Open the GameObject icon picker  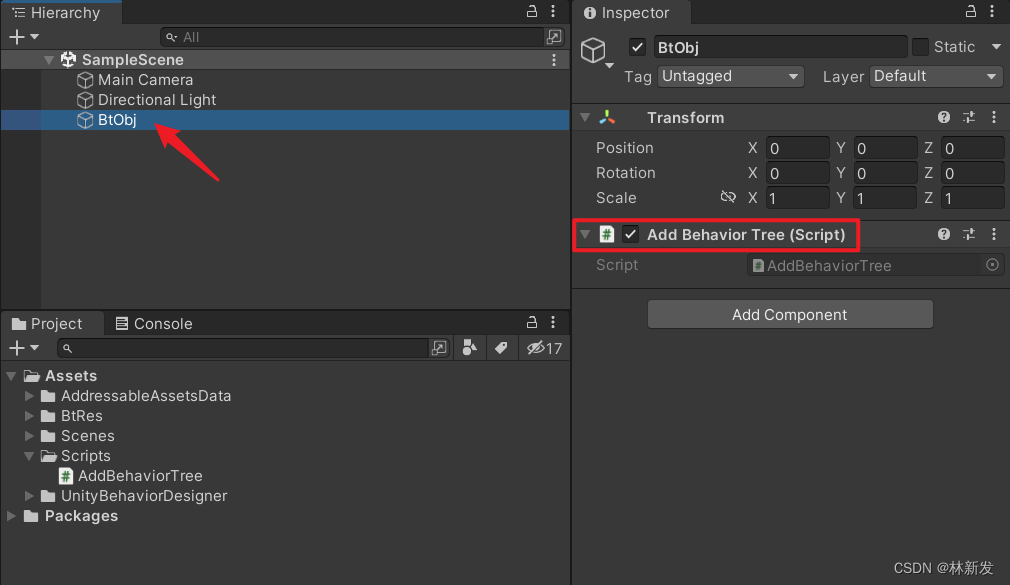pos(596,52)
